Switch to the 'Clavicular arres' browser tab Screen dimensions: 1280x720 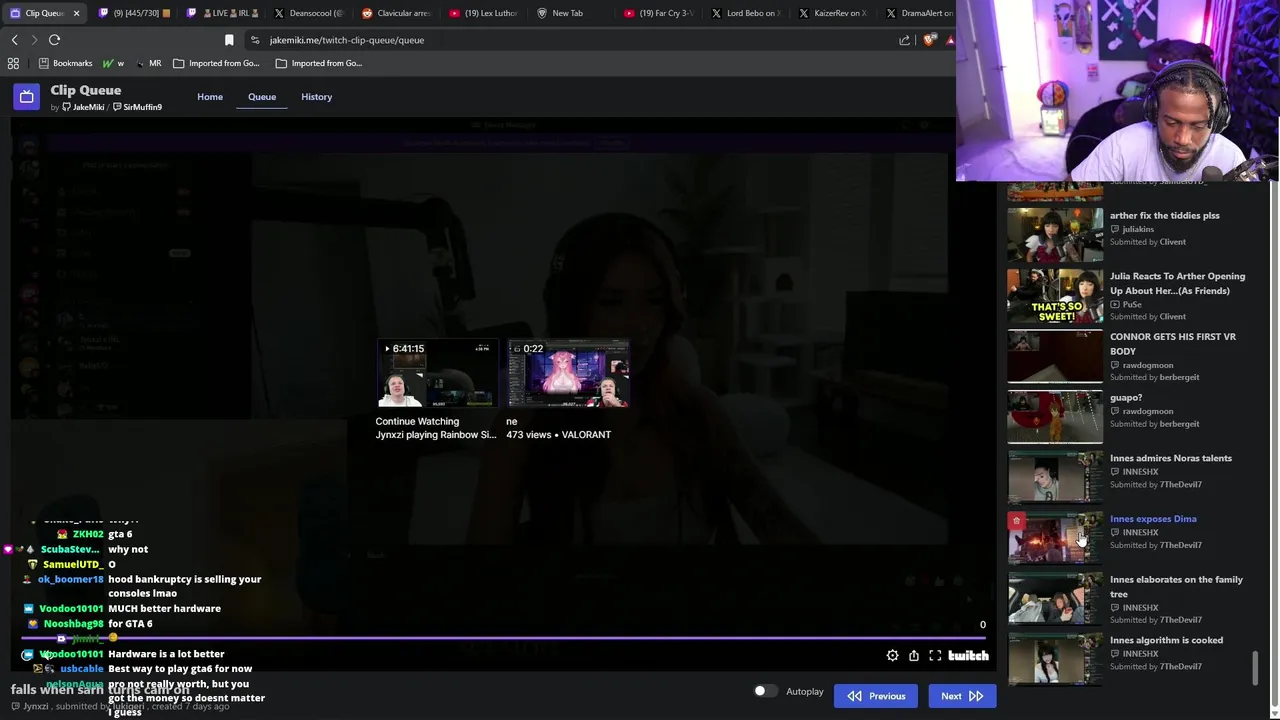tap(396, 13)
